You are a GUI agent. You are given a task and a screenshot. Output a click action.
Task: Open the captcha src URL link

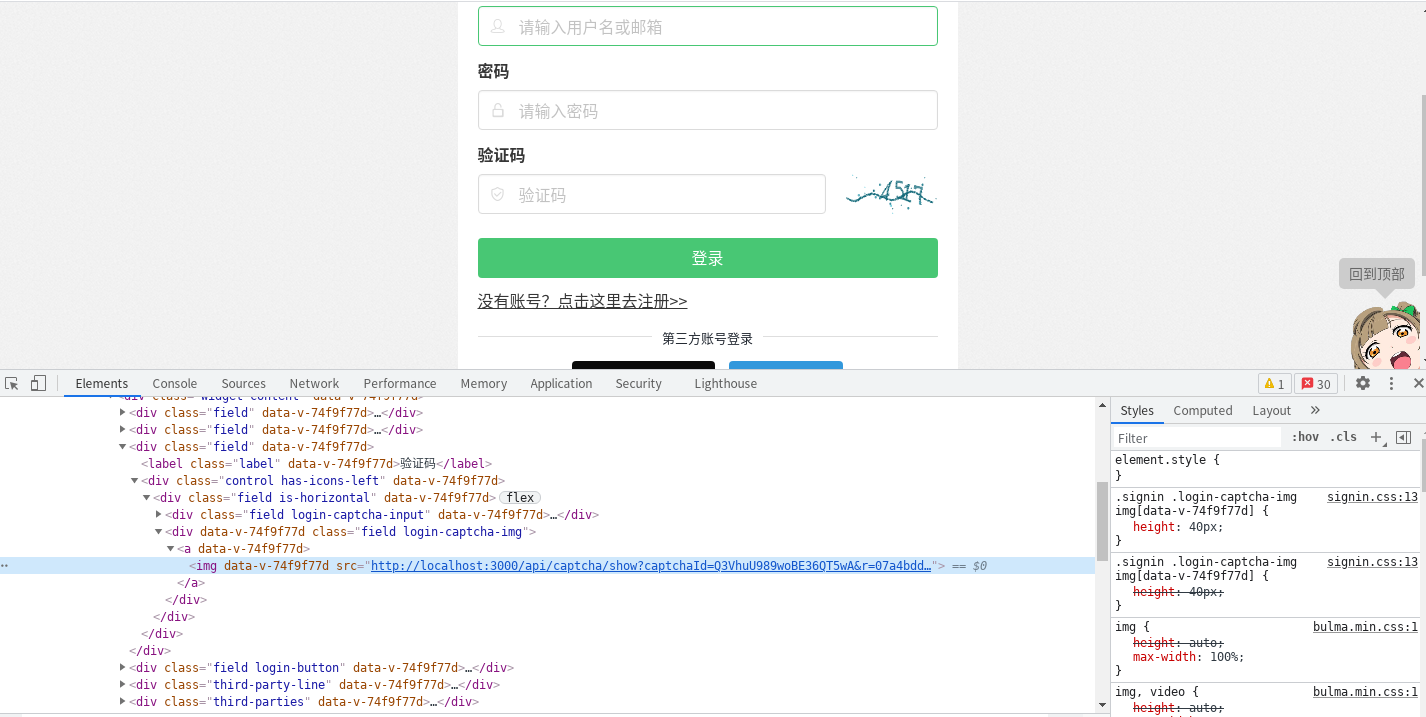pyautogui.click(x=651, y=566)
